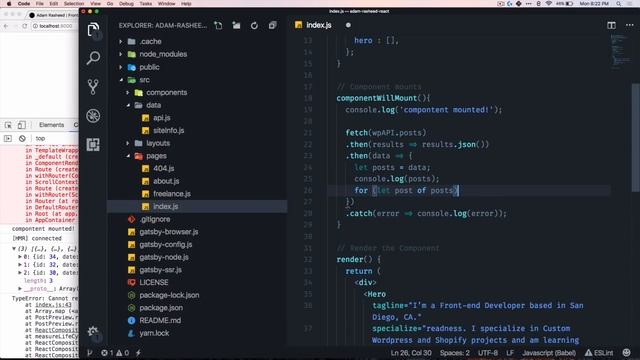Click the New File icon in Explorer
The width and height of the screenshot is (640, 360).
[x=218, y=25]
